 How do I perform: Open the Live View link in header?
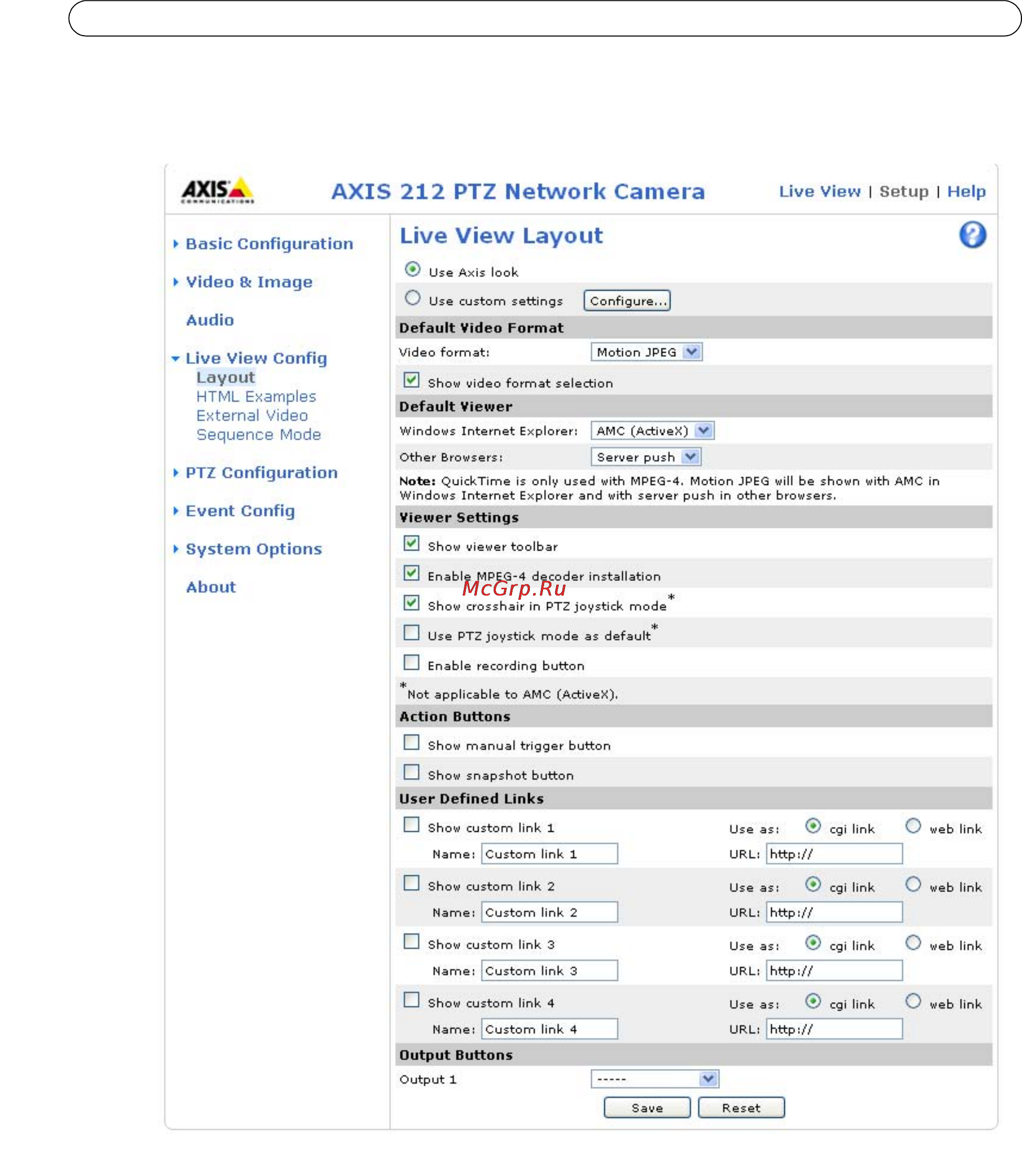click(x=819, y=191)
